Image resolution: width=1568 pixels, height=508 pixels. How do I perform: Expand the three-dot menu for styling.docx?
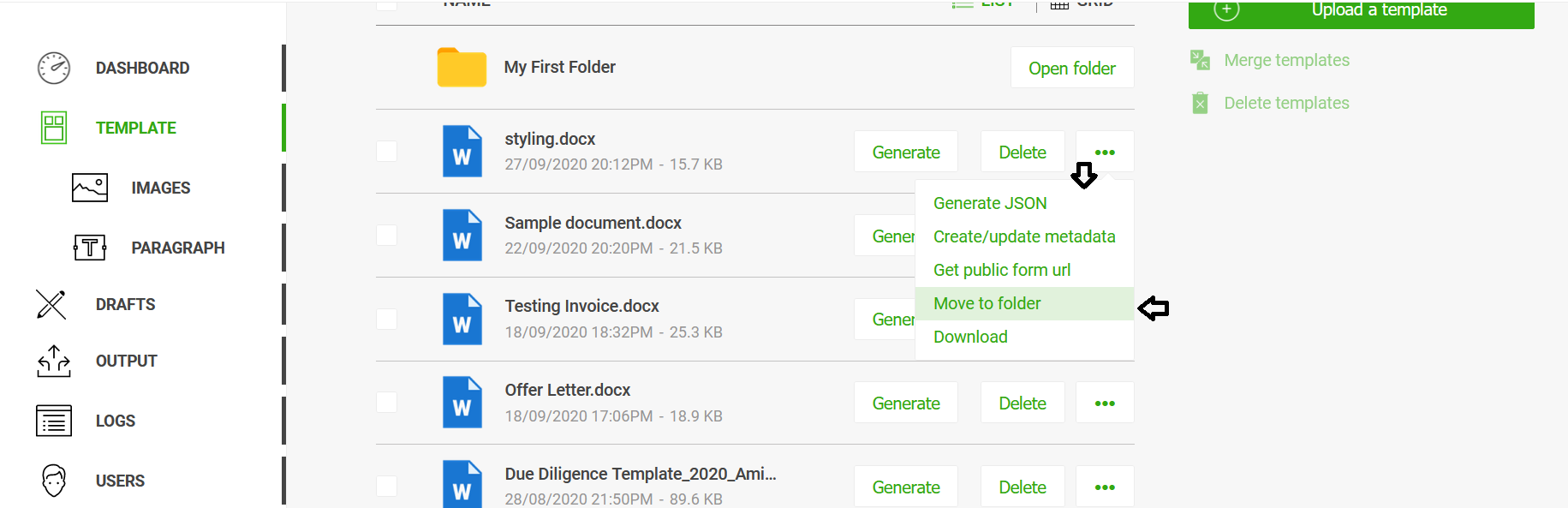1105,152
